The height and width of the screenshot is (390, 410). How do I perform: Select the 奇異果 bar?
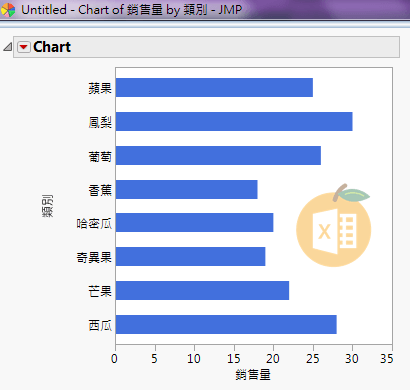[x=191, y=257]
